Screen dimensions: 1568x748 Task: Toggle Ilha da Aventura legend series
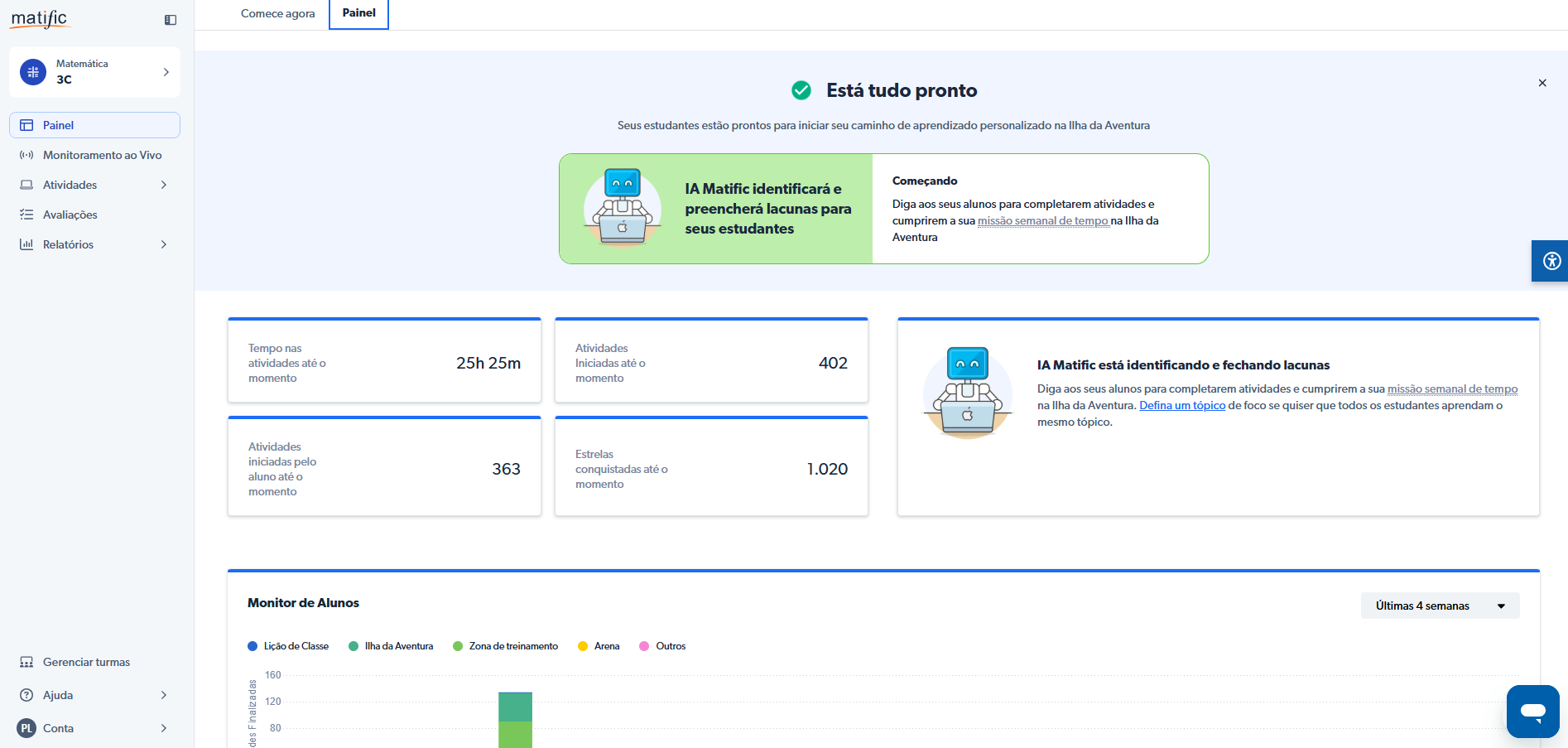[x=392, y=646]
